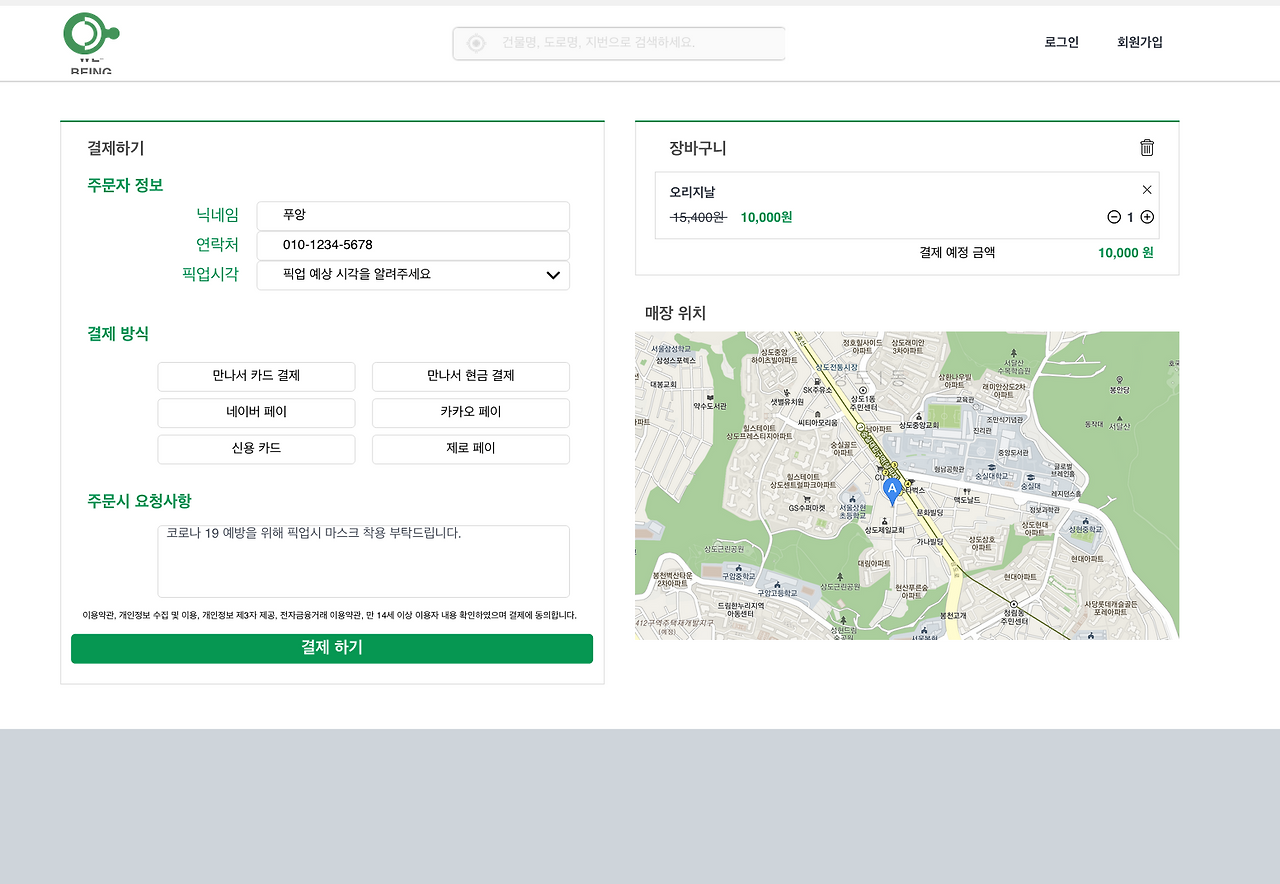Remove 오리지날 item with X icon
Image resolution: width=1280 pixels, height=884 pixels.
click(x=1147, y=190)
